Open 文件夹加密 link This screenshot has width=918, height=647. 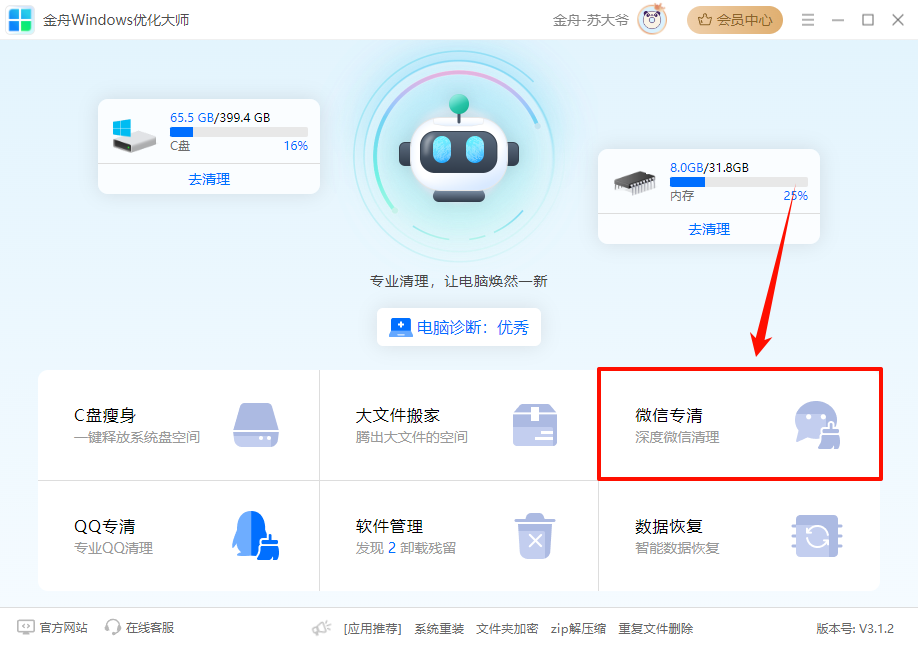coord(507,629)
